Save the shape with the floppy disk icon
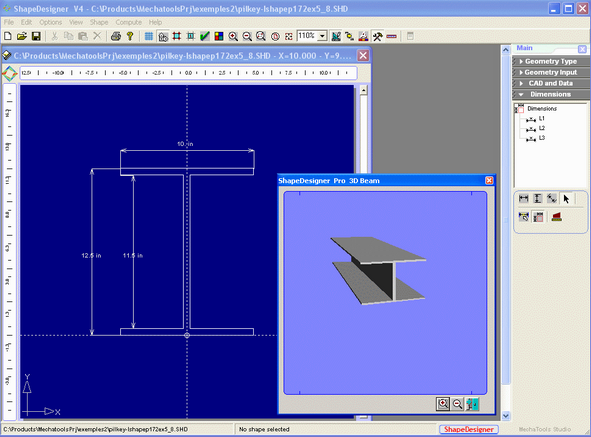The height and width of the screenshot is (437, 591). [x=36, y=36]
